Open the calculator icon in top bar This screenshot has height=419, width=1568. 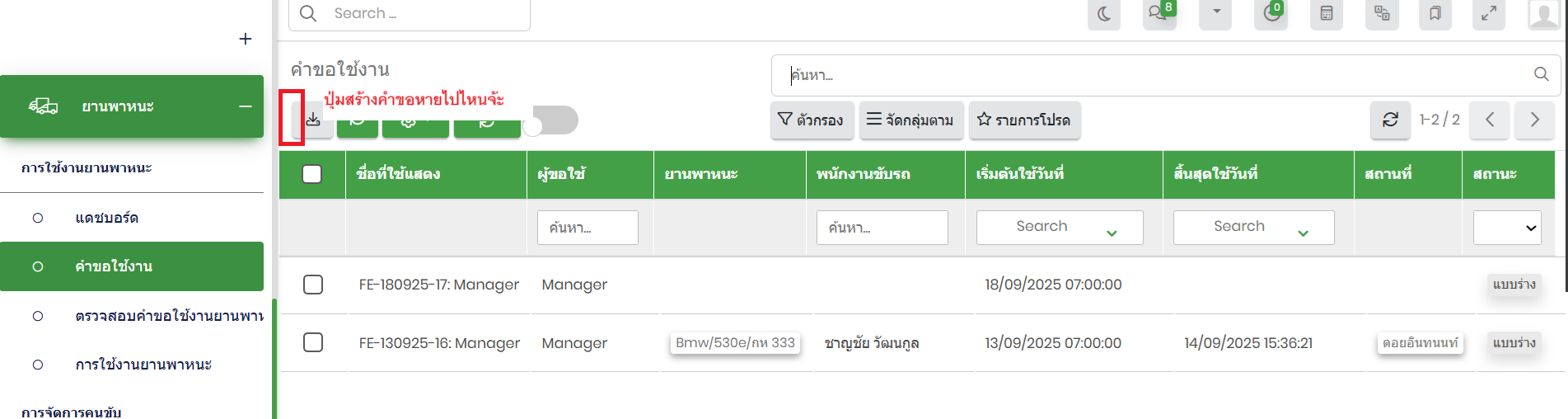click(x=1327, y=14)
